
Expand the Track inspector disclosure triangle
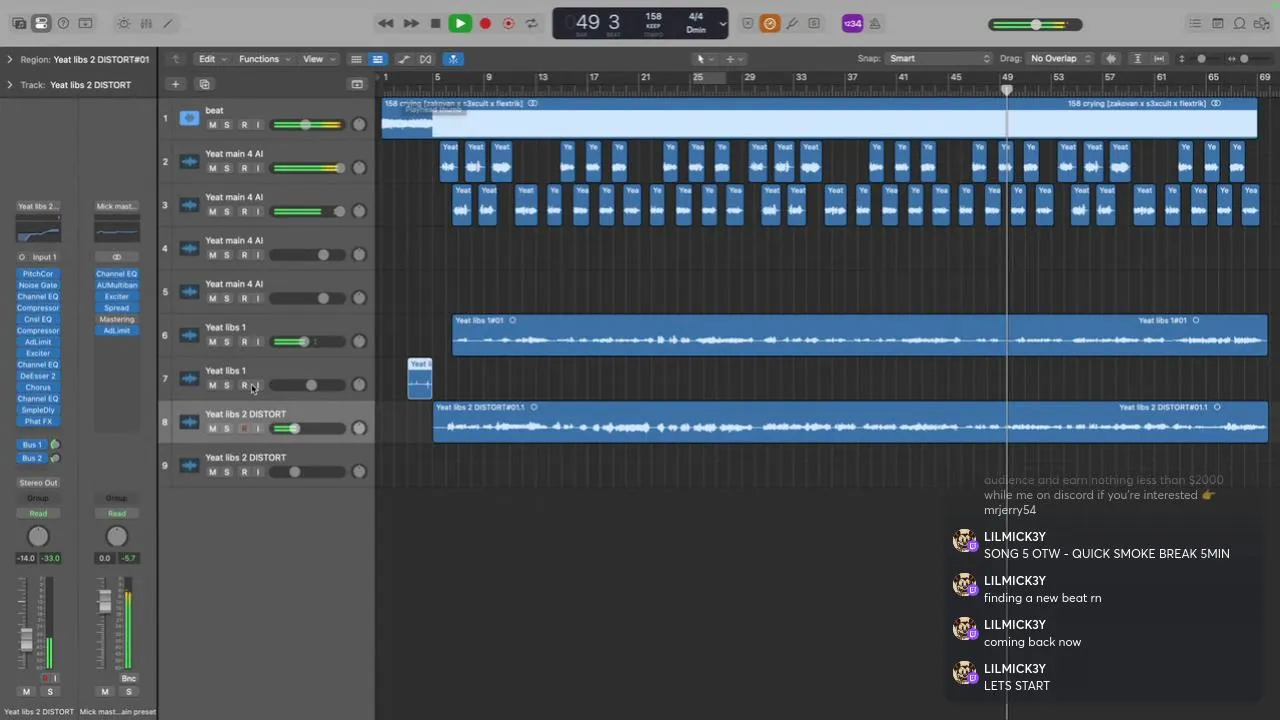9,84
